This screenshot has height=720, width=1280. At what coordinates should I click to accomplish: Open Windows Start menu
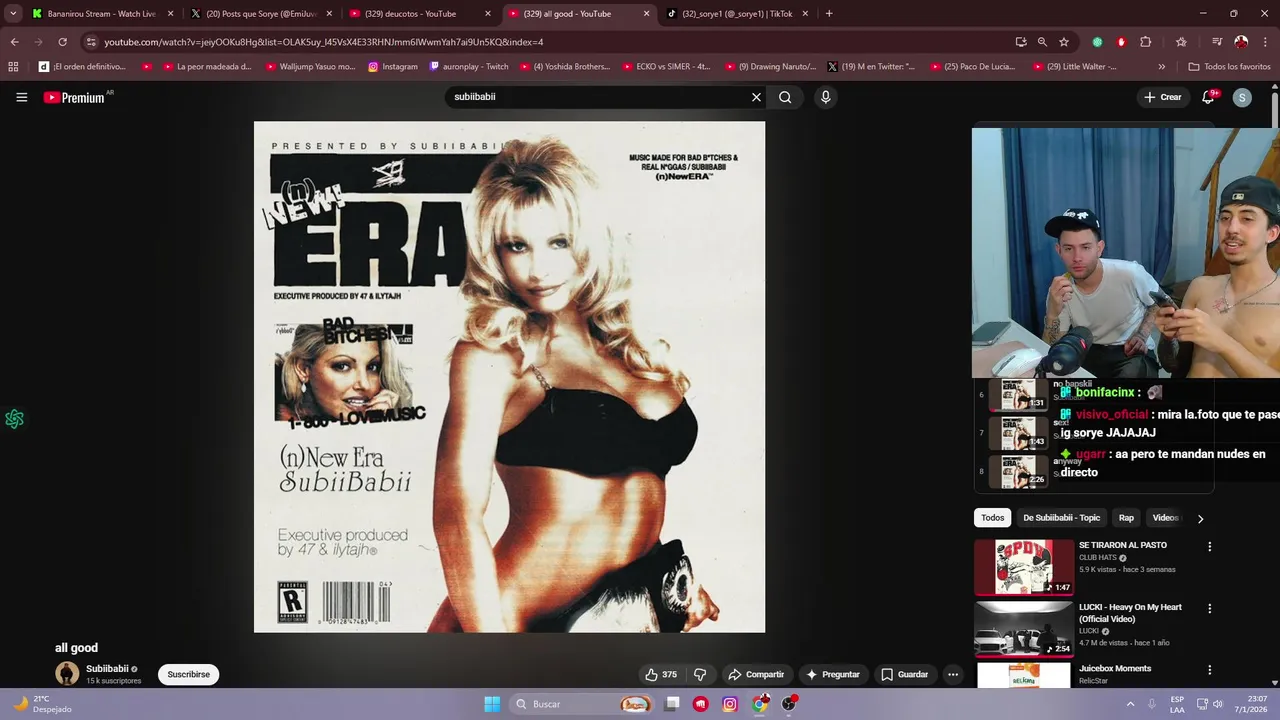coord(492,704)
